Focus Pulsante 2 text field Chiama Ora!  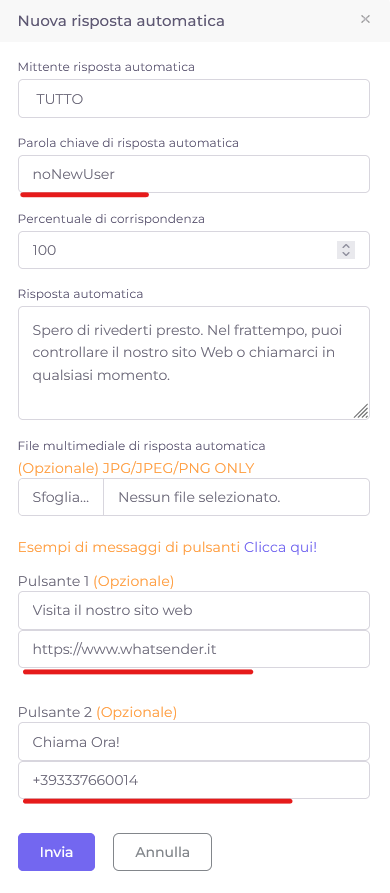[194, 742]
